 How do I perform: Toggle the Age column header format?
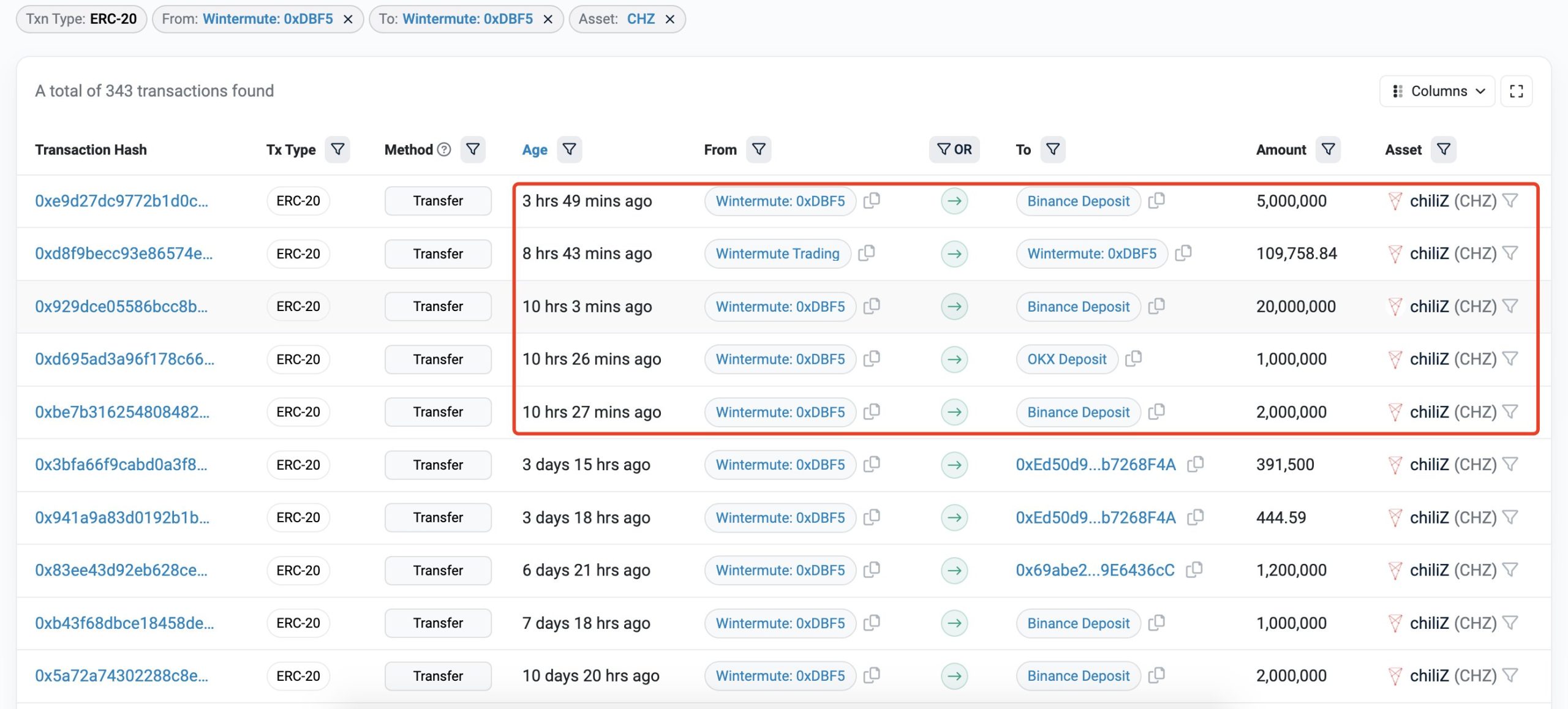[x=534, y=150]
